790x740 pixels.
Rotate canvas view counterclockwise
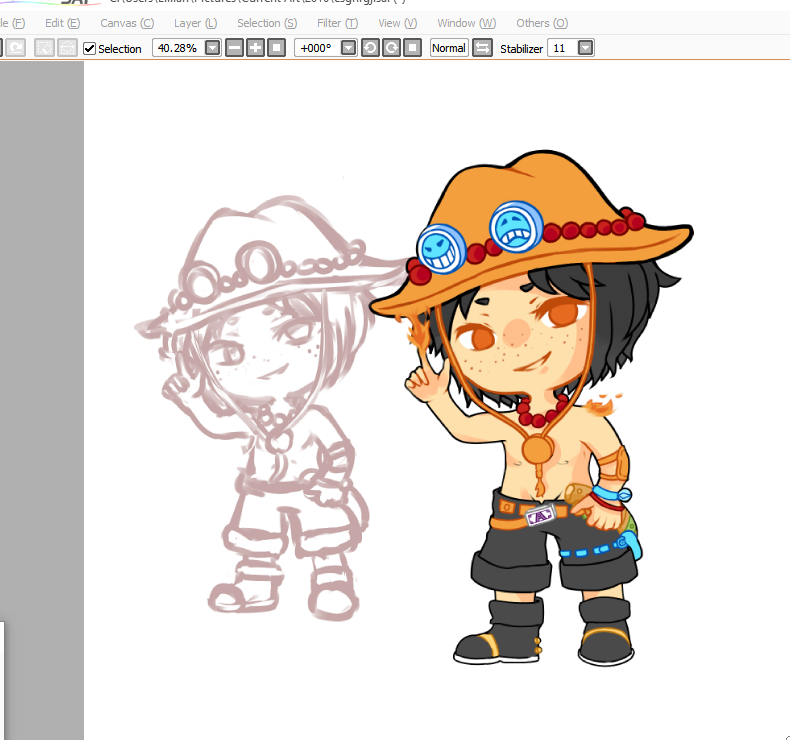point(370,48)
